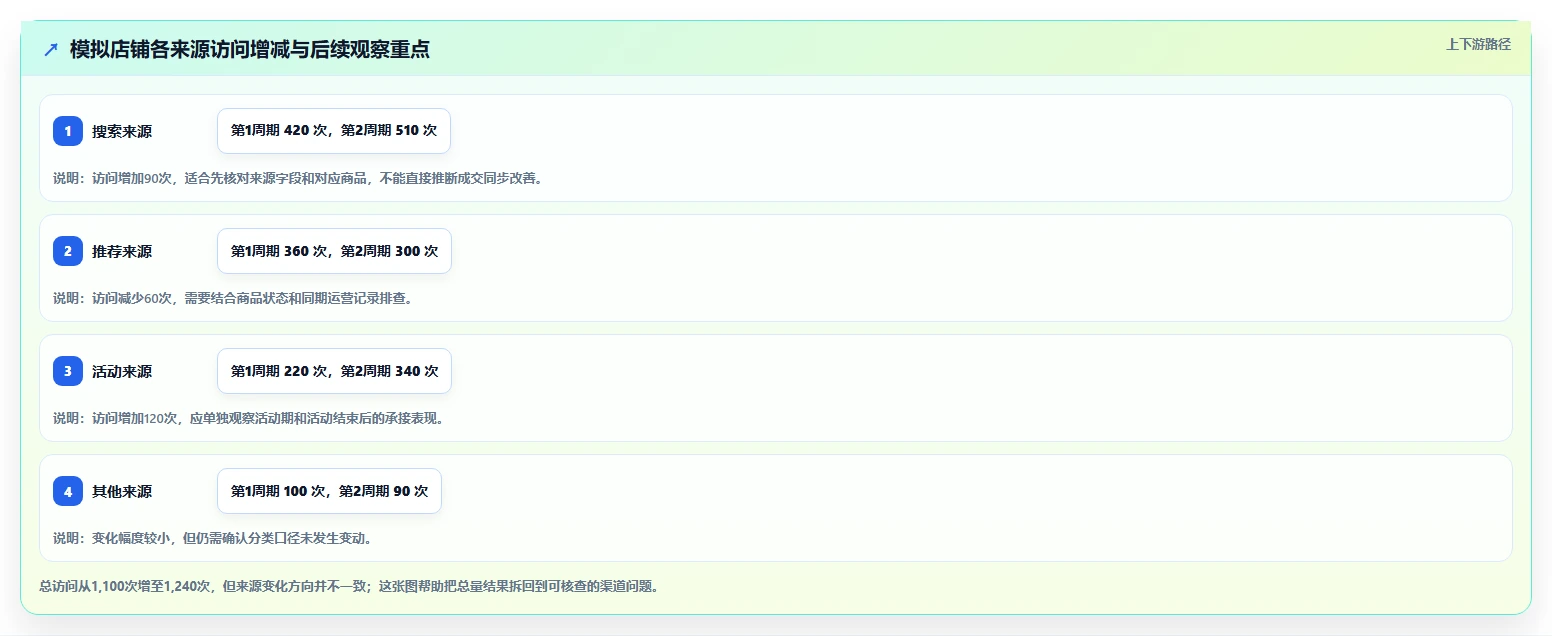
Task: Click the trend arrow icon beside the title
Action: point(51,49)
